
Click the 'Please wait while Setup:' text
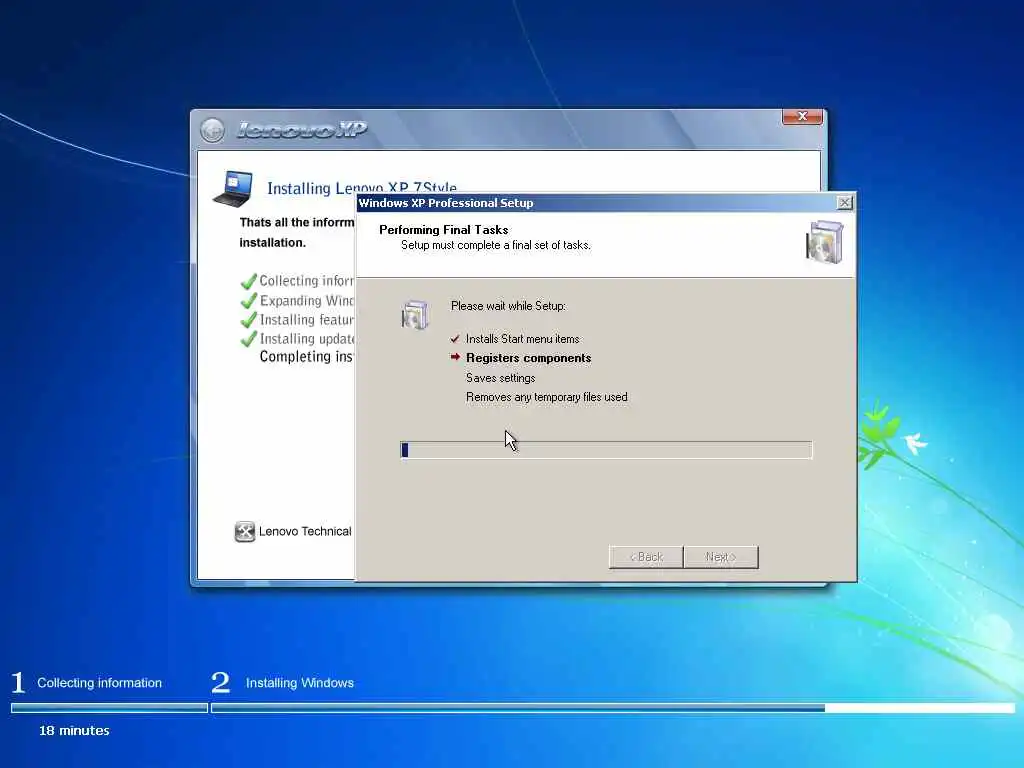pos(508,306)
